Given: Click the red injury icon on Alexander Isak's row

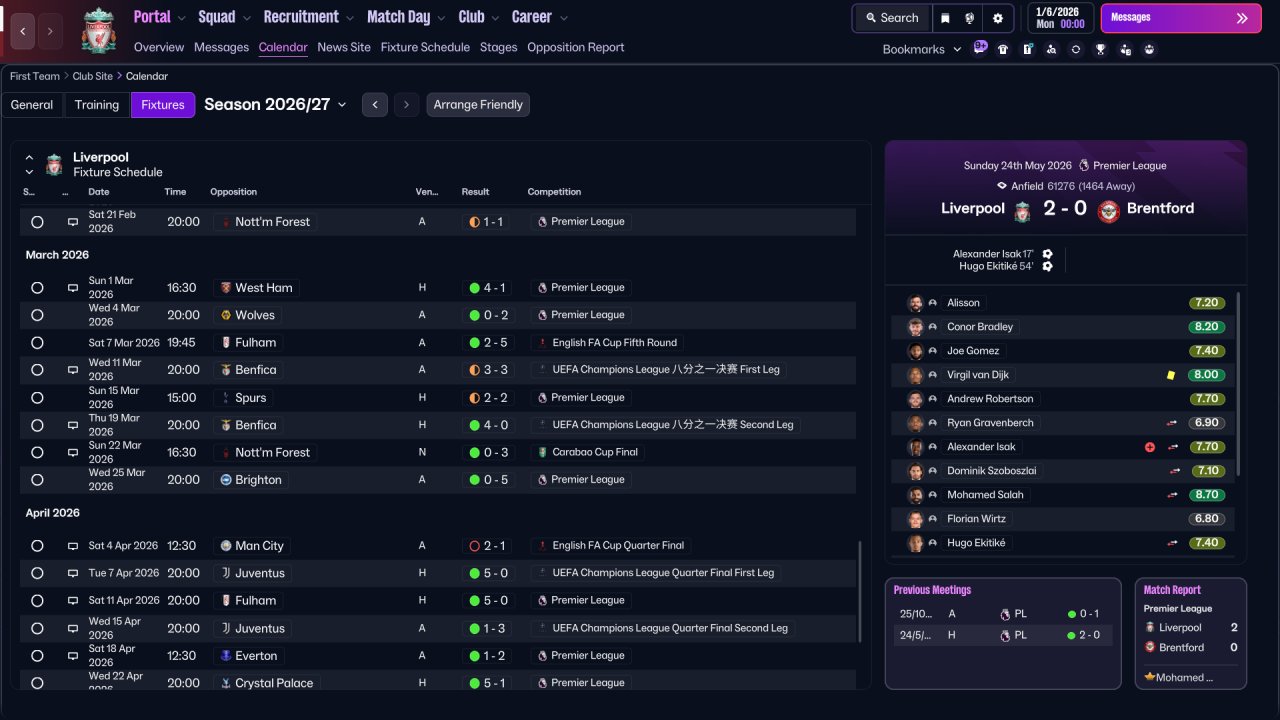Looking at the screenshot, I should click(1150, 447).
